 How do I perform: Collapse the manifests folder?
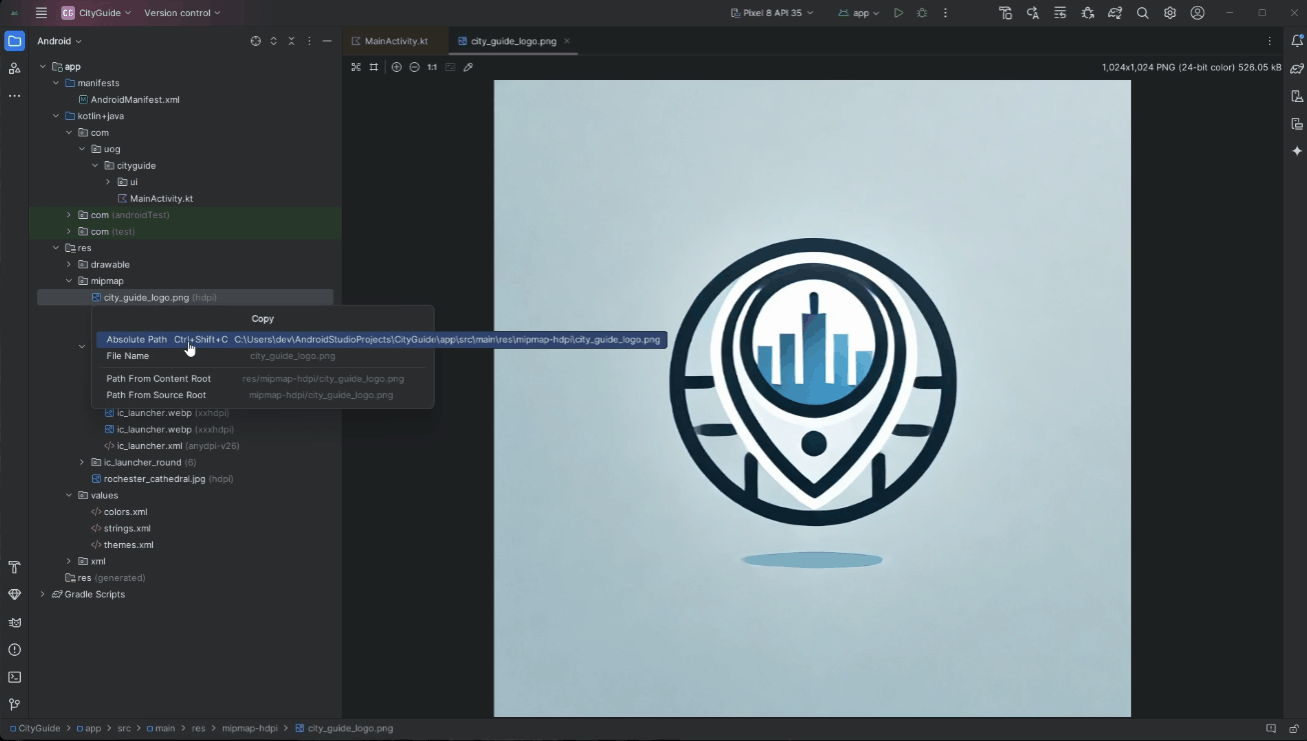[x=56, y=83]
